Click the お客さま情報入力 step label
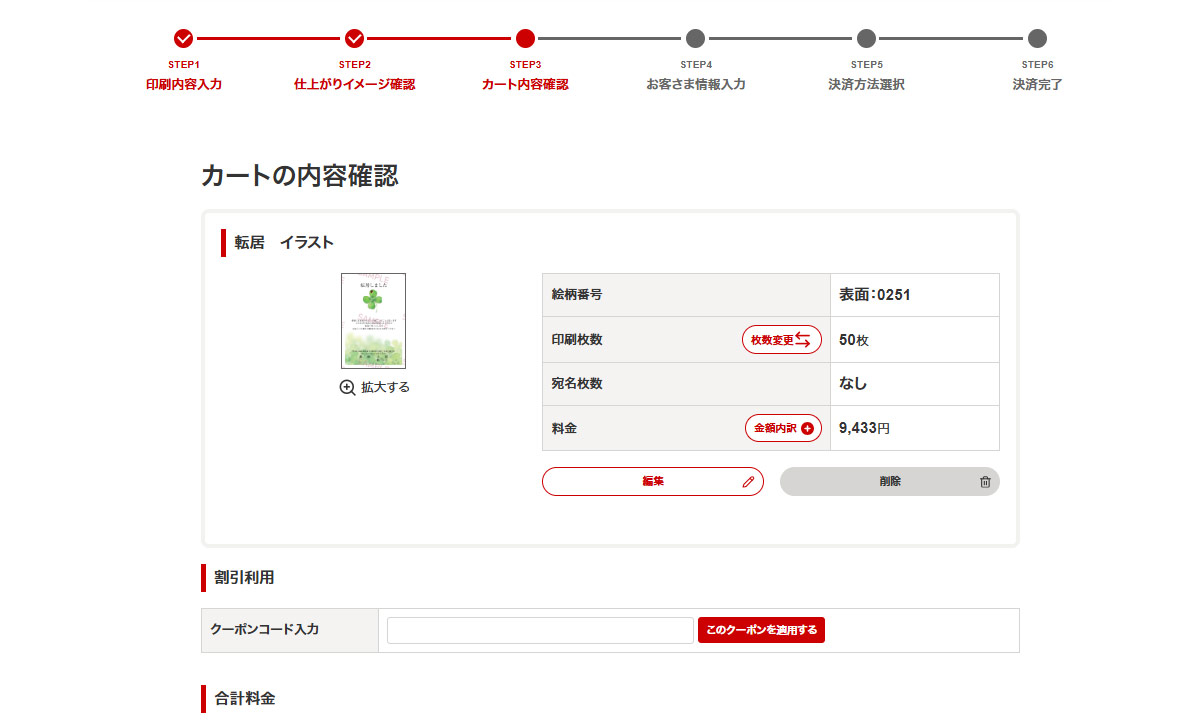 (695, 85)
